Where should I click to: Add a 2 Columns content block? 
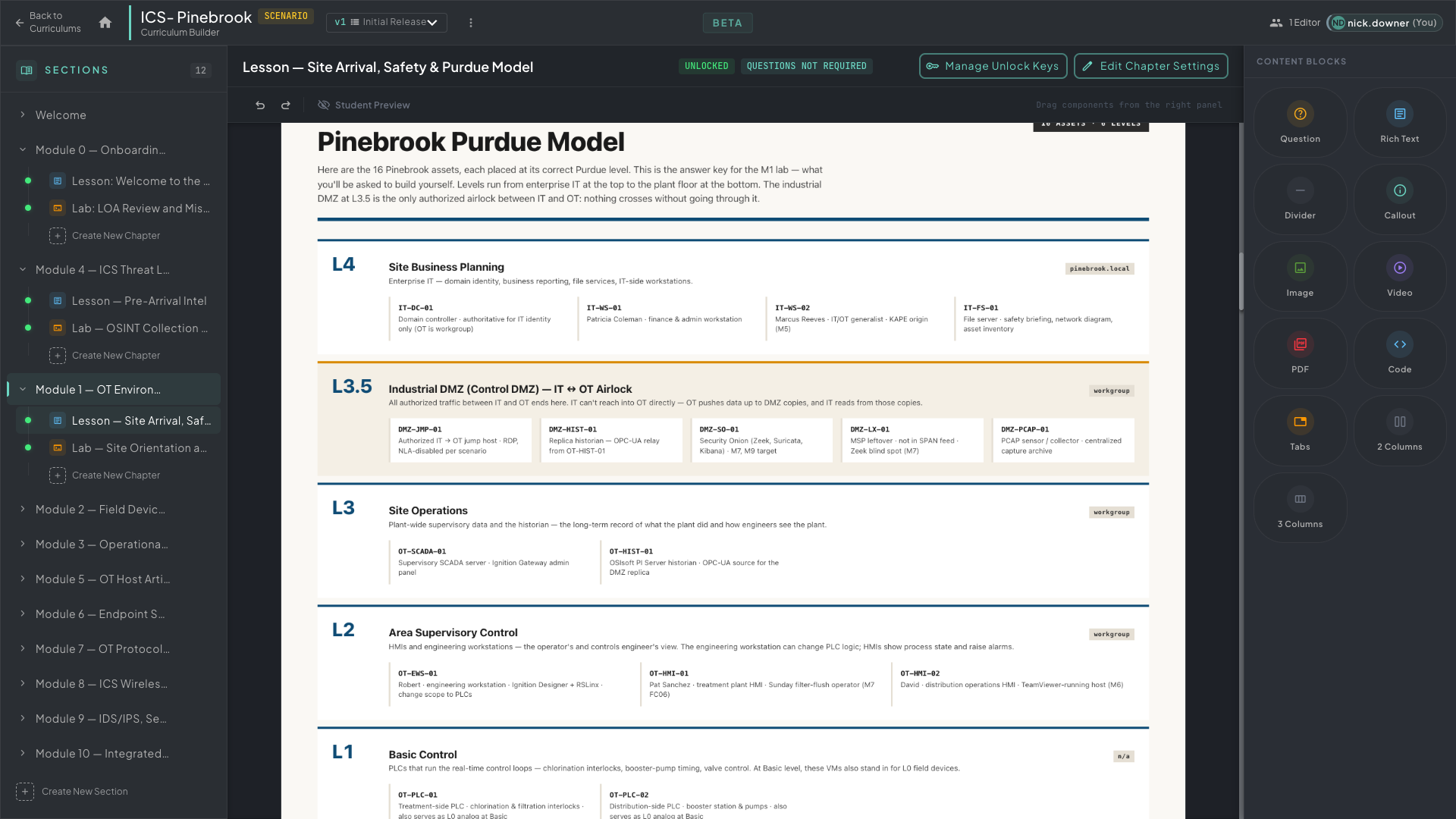click(x=1399, y=431)
